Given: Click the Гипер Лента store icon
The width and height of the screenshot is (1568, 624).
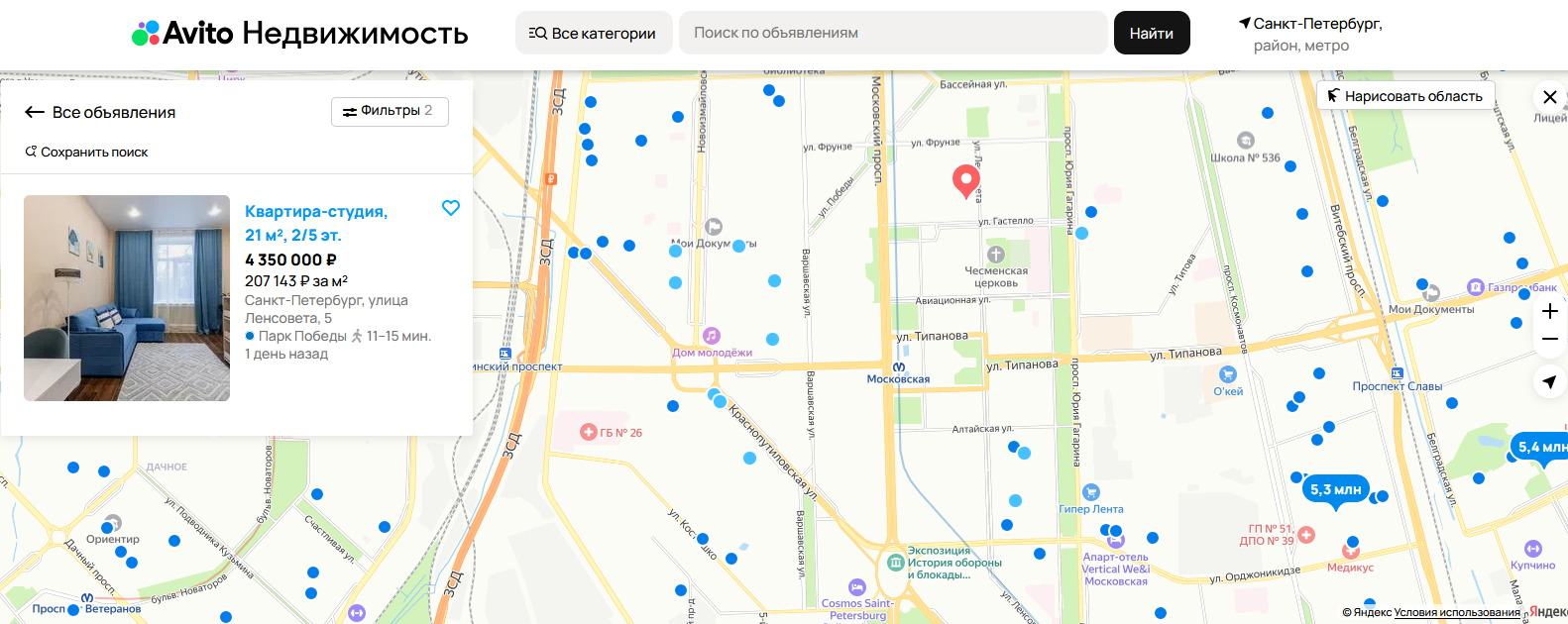Looking at the screenshot, I should click(1091, 492).
